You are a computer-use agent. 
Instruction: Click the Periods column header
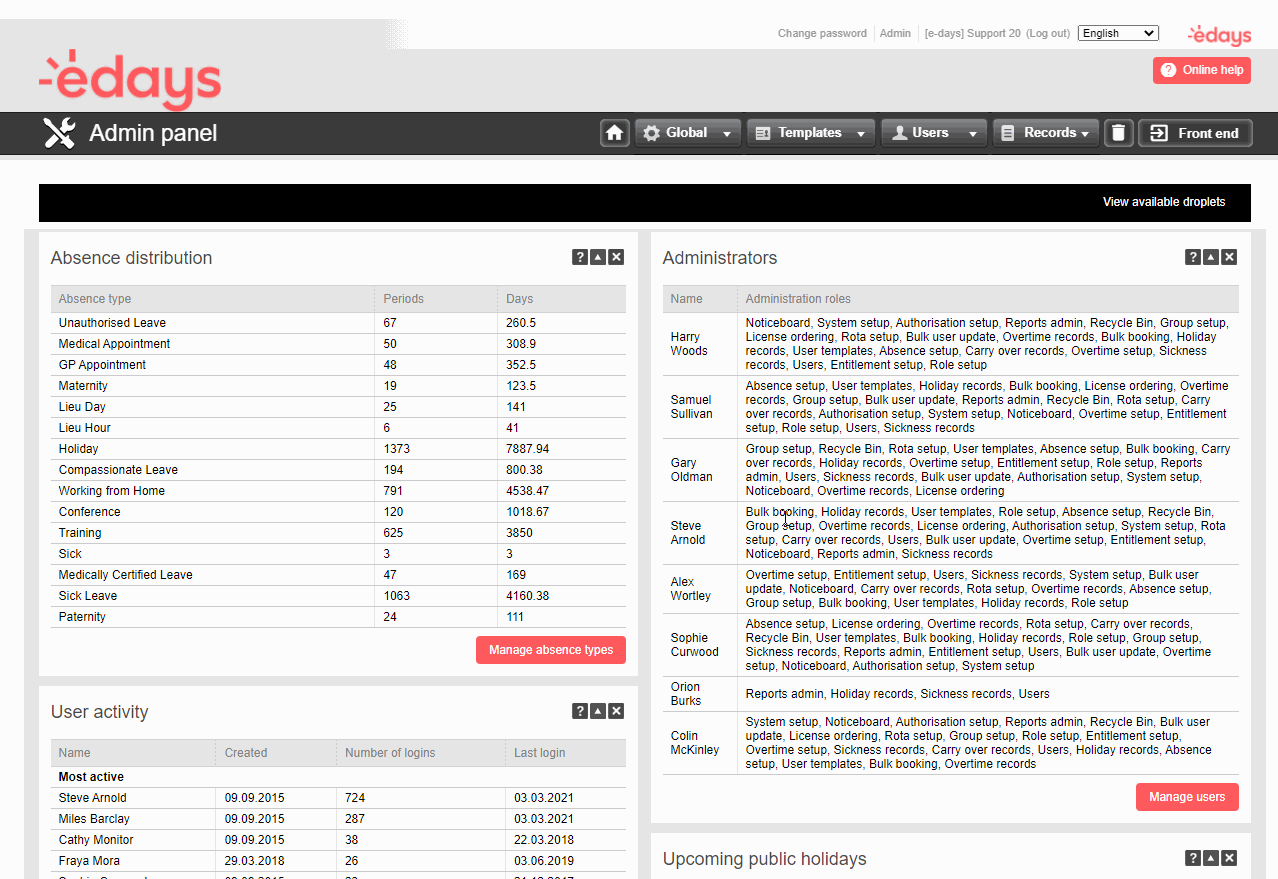435,299
